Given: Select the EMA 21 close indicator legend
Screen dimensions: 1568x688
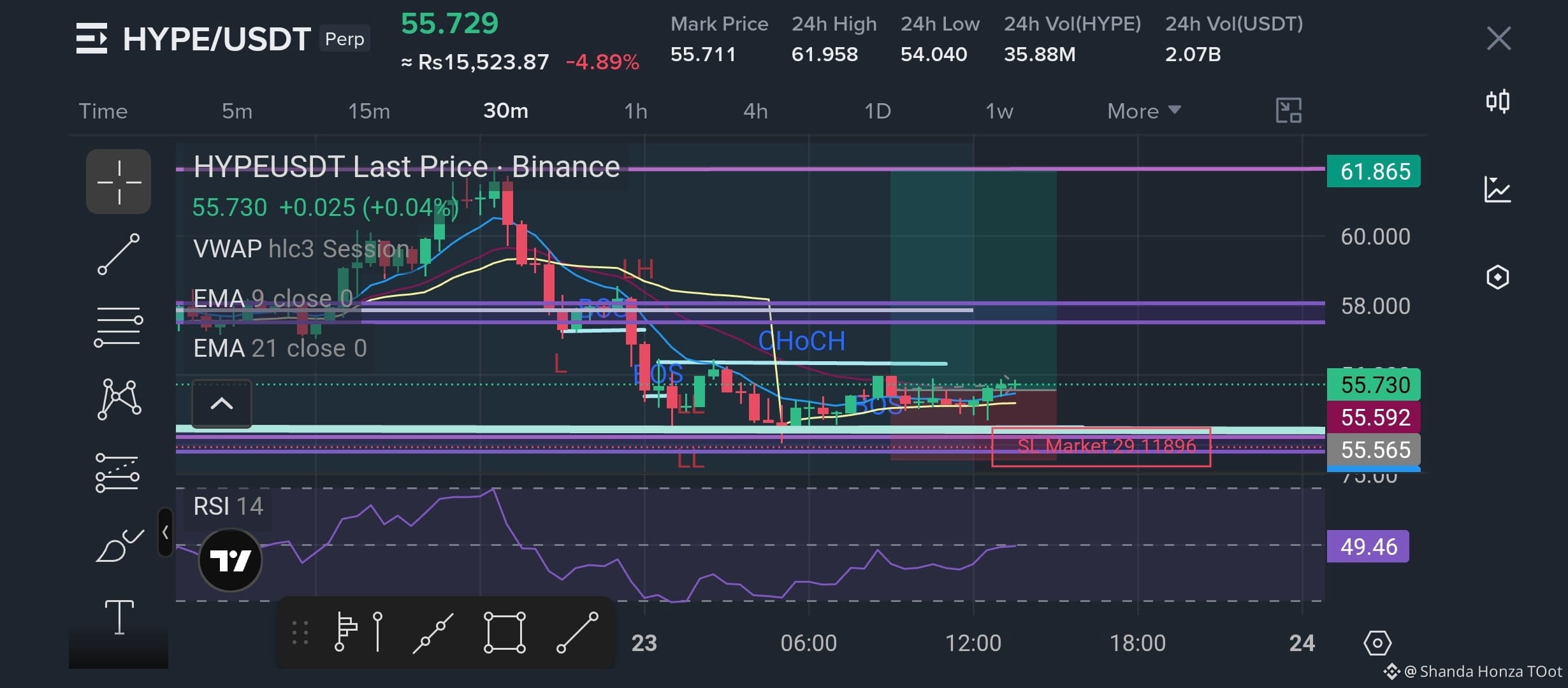Looking at the screenshot, I should pyautogui.click(x=280, y=348).
